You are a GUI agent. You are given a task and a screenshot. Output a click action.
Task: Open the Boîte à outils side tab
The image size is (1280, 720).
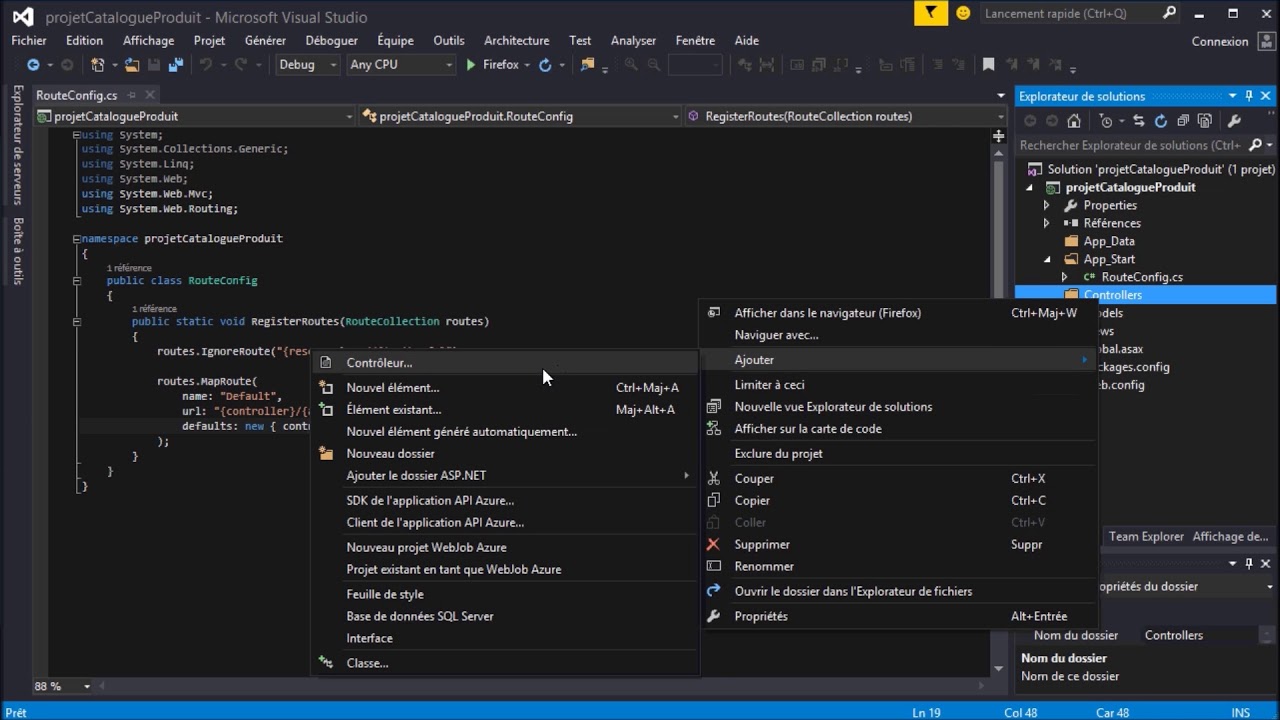(x=17, y=251)
